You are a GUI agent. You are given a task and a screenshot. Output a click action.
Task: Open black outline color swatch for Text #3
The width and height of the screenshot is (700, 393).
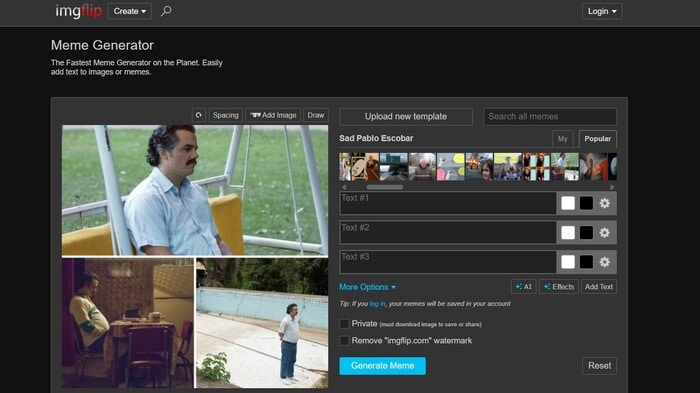[x=586, y=262]
